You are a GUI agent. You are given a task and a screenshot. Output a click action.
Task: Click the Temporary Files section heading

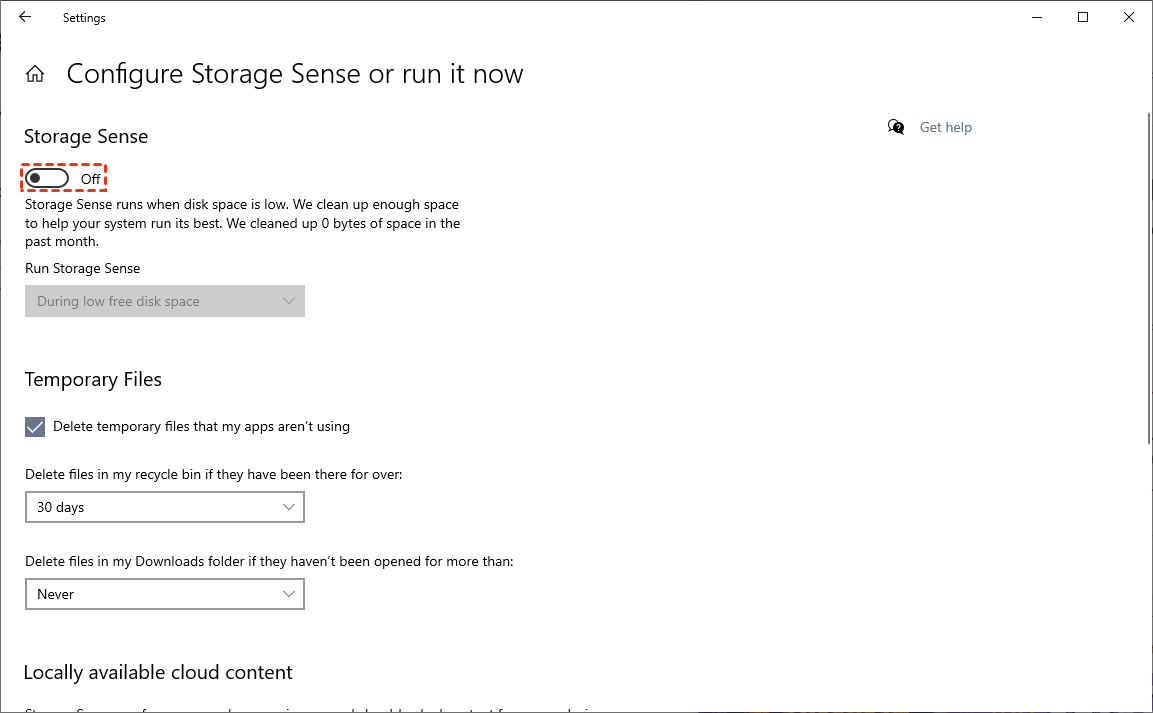click(x=93, y=380)
